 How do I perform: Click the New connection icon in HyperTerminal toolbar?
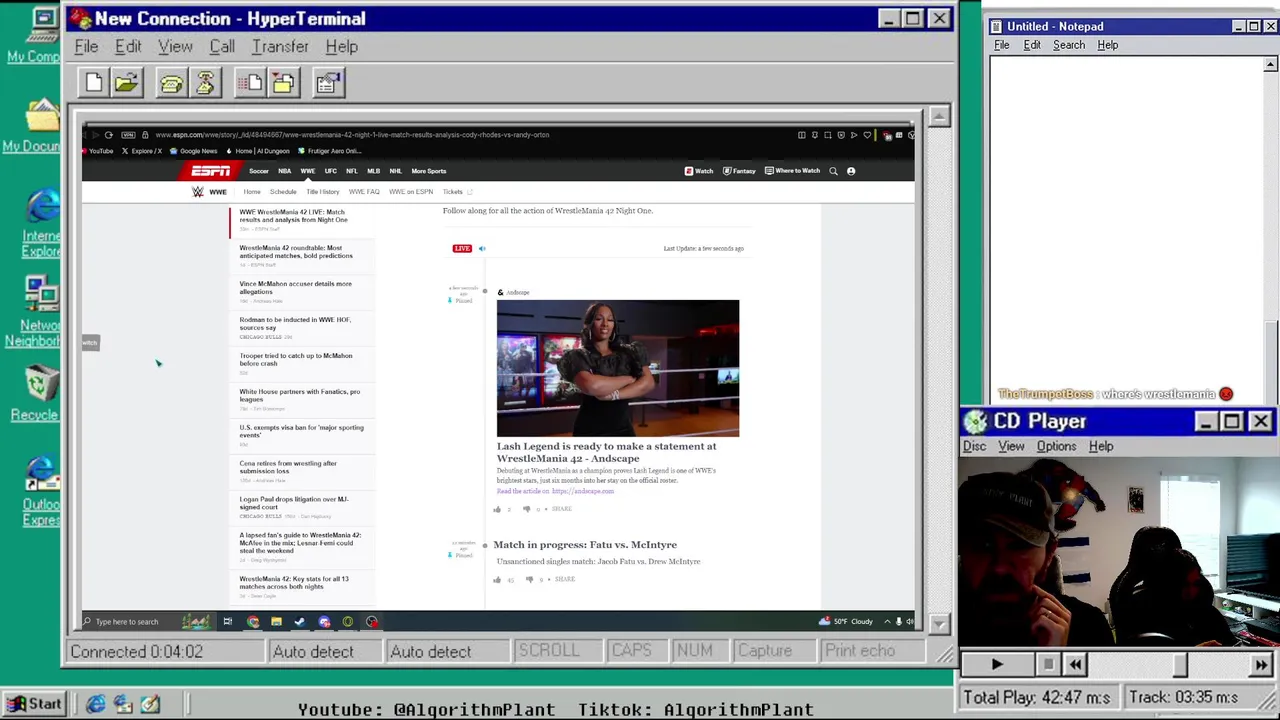point(93,83)
